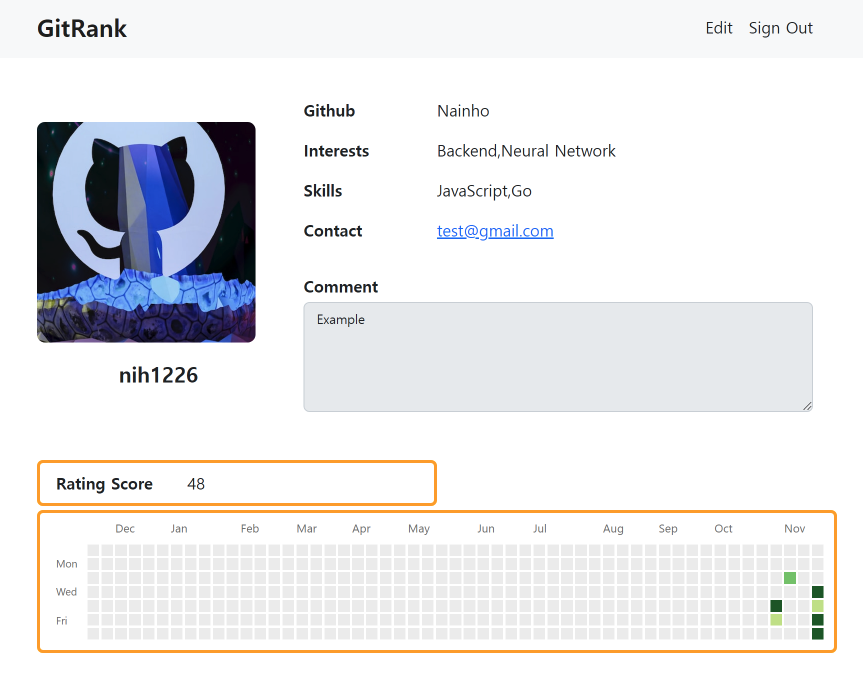Click the Wed row label on heatmap

(x=66, y=591)
